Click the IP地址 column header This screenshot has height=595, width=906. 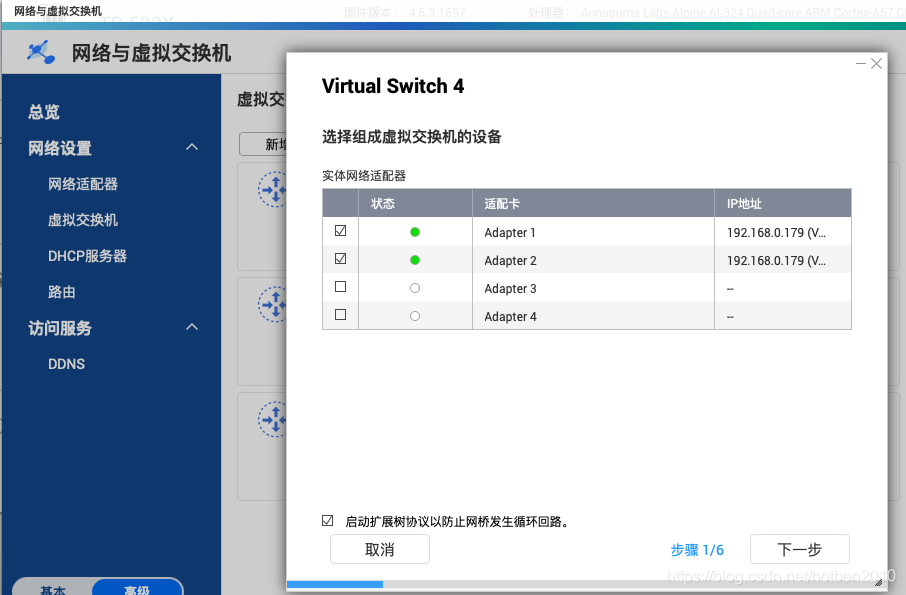[x=783, y=203]
